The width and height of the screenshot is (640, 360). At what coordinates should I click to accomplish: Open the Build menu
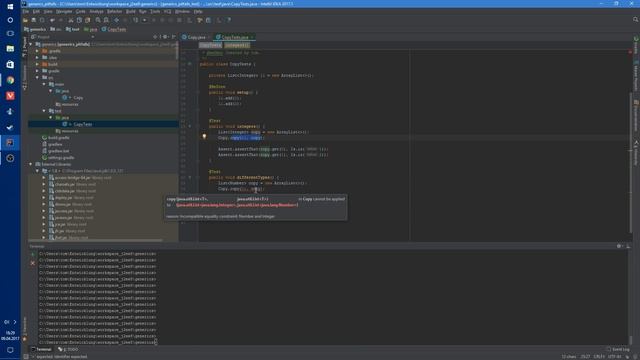pyautogui.click(x=131, y=11)
